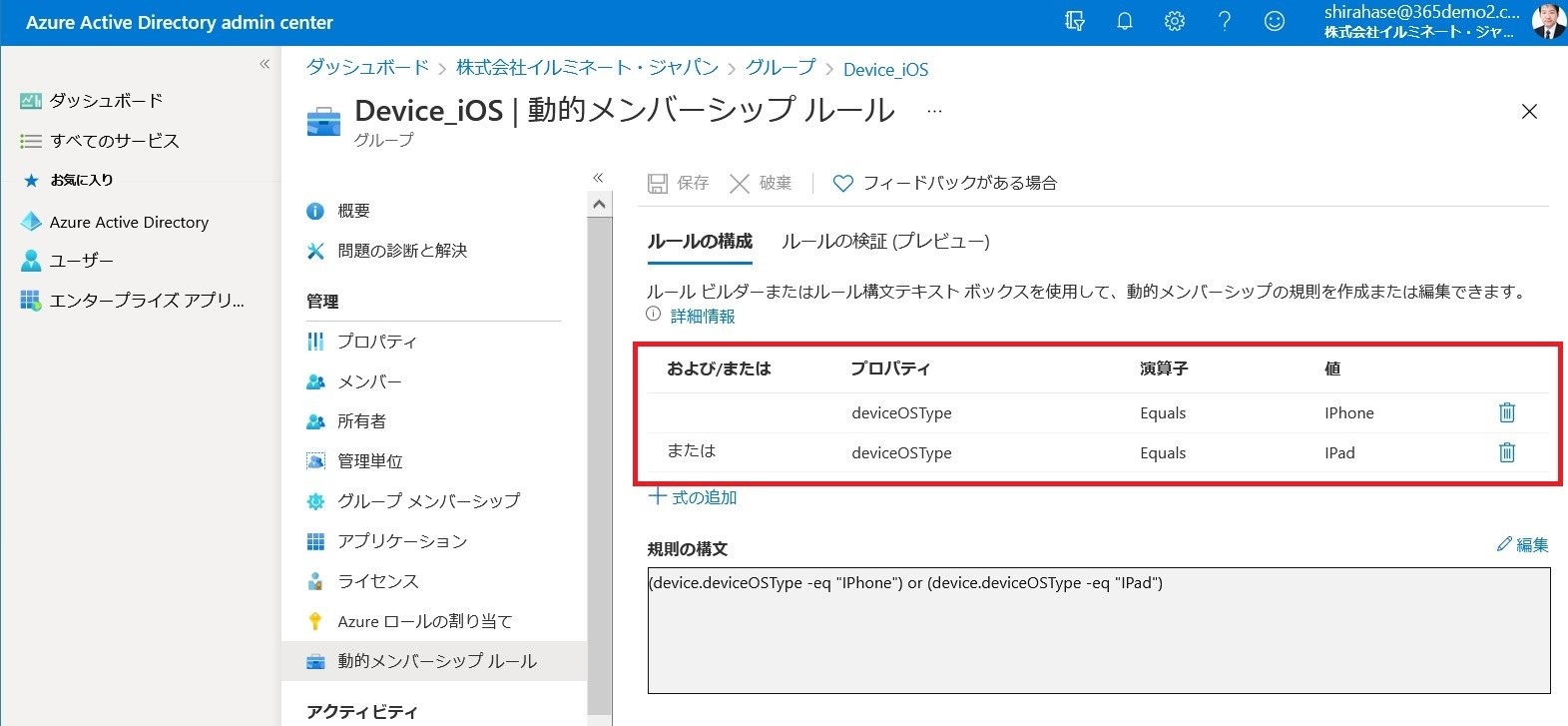Click 編集 to edit rule syntax

click(x=1523, y=544)
